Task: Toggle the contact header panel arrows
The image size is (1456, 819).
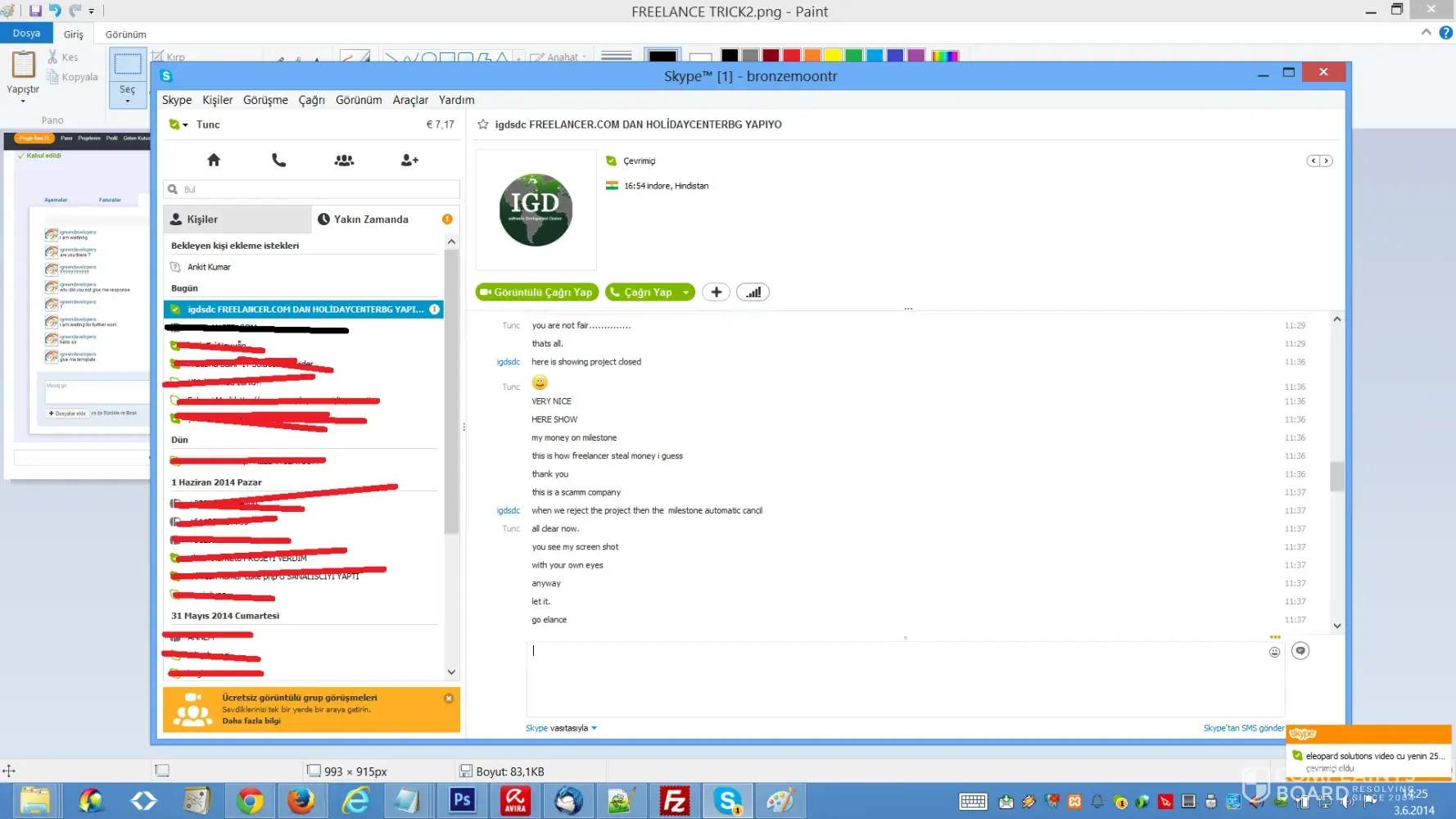Action: (x=1319, y=161)
